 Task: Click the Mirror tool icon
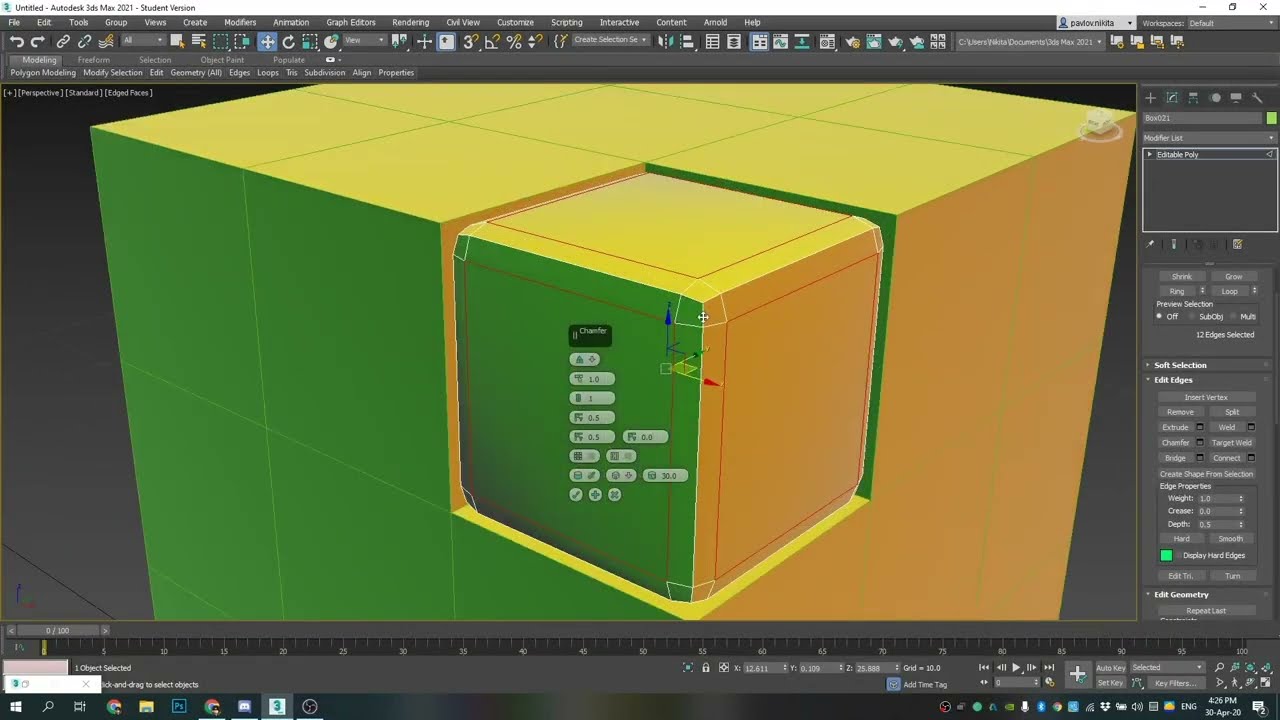coord(665,41)
